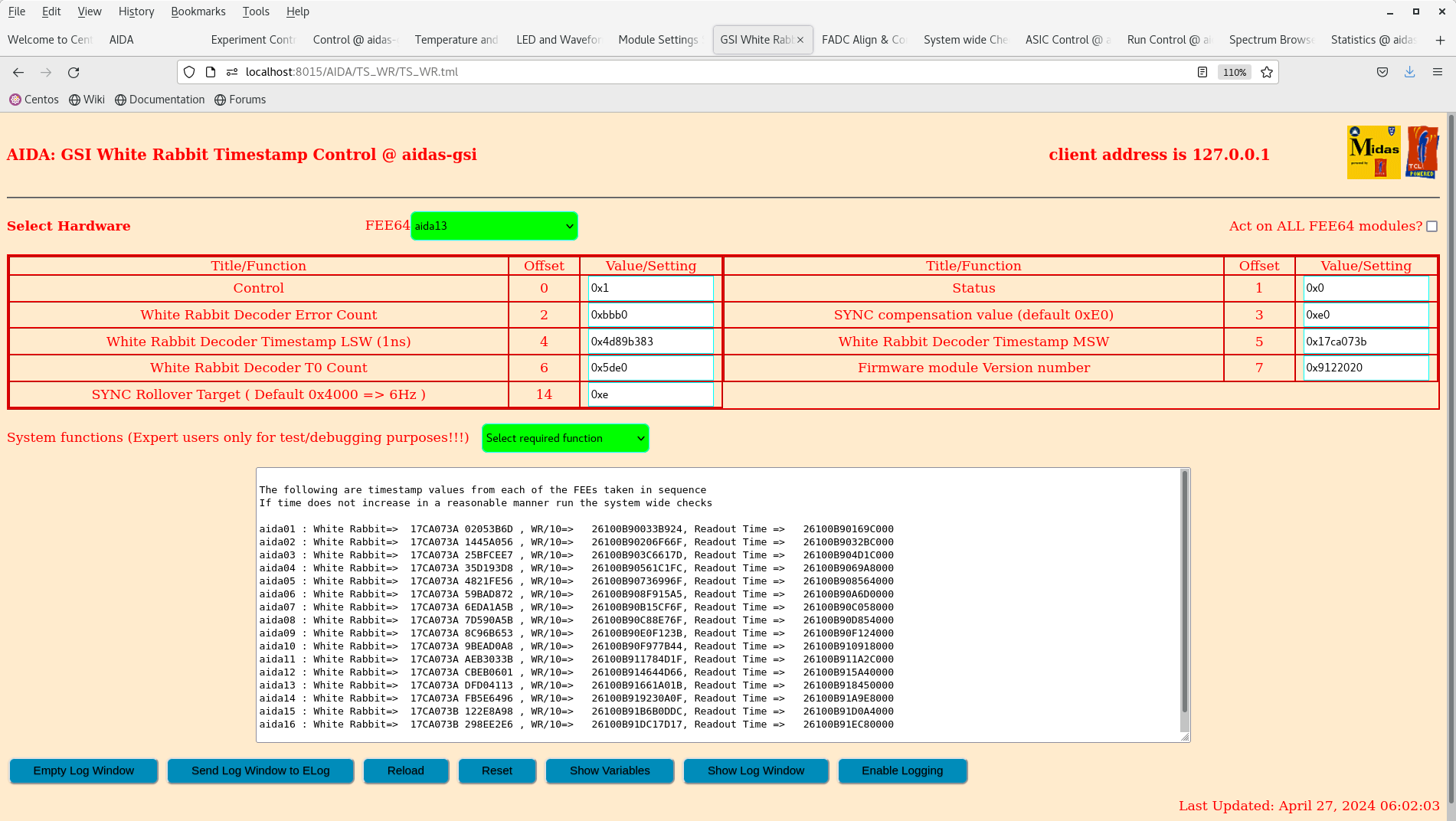Click the T0 Count field 0x5de0
The height and width of the screenshot is (821, 1456).
pyautogui.click(x=651, y=368)
